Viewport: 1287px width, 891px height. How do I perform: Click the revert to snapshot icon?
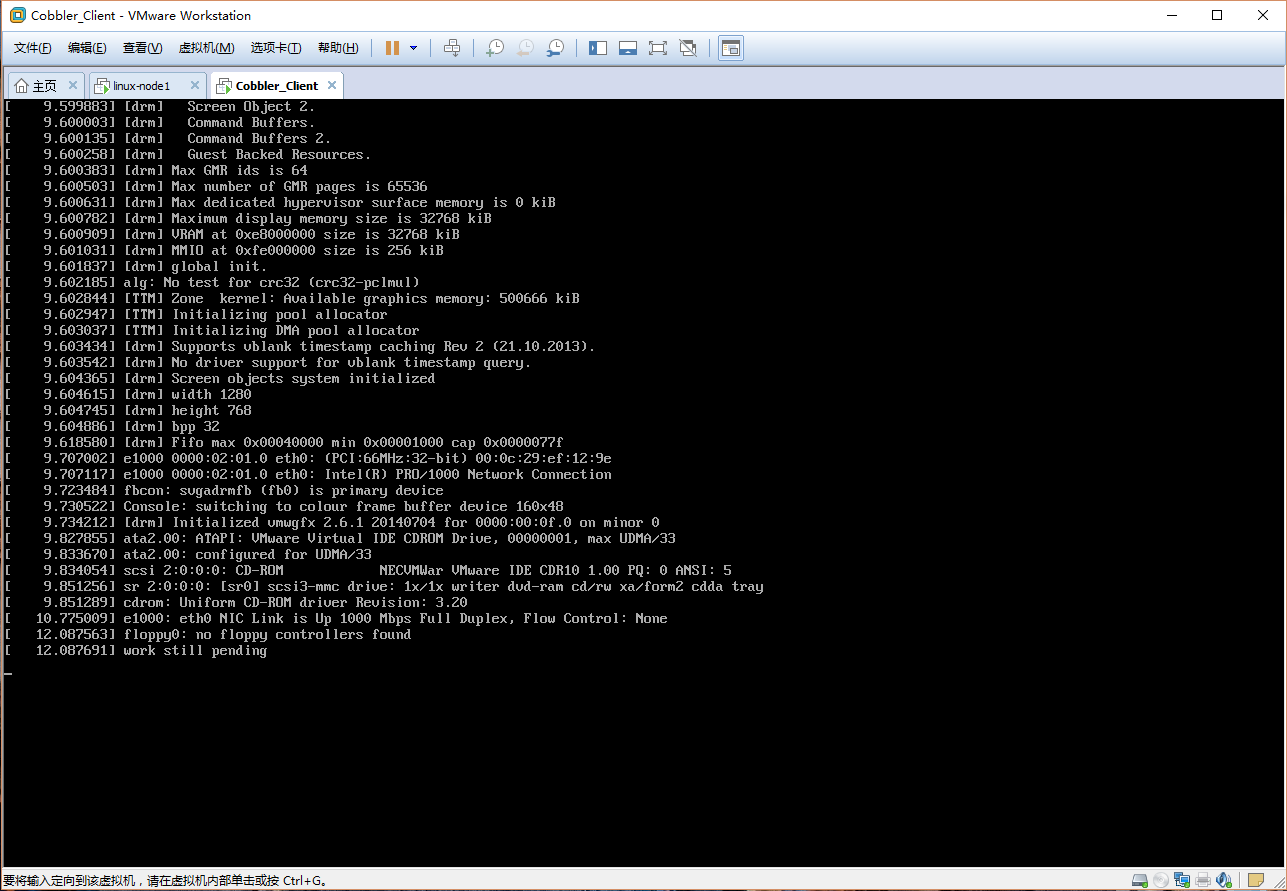(x=525, y=48)
